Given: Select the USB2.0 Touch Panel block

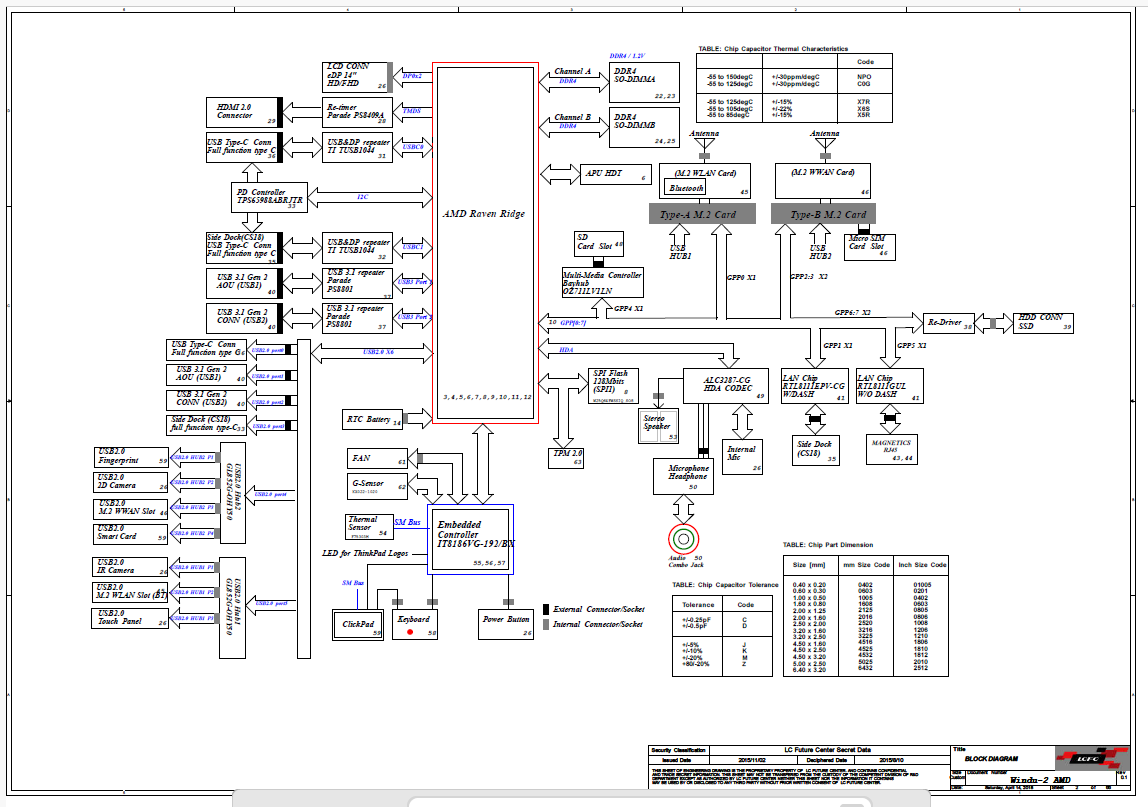Looking at the screenshot, I should click(x=132, y=618).
